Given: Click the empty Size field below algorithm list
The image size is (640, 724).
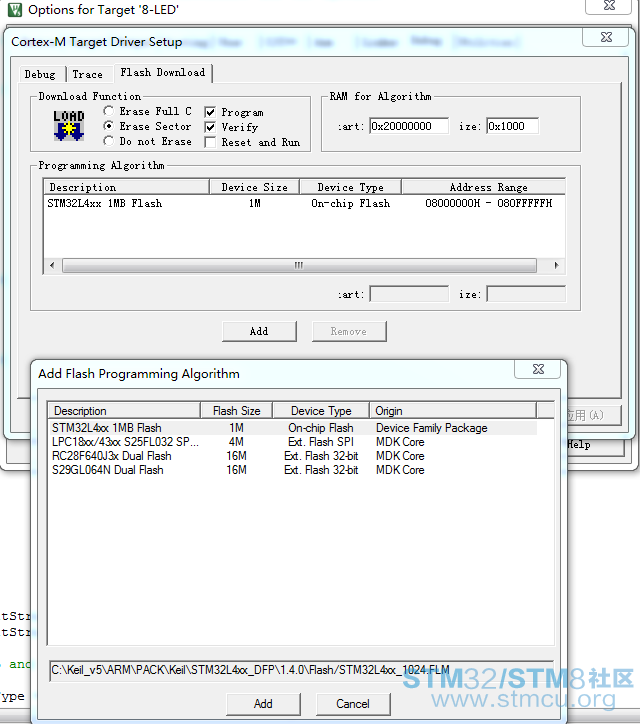Looking at the screenshot, I should click(x=526, y=294).
